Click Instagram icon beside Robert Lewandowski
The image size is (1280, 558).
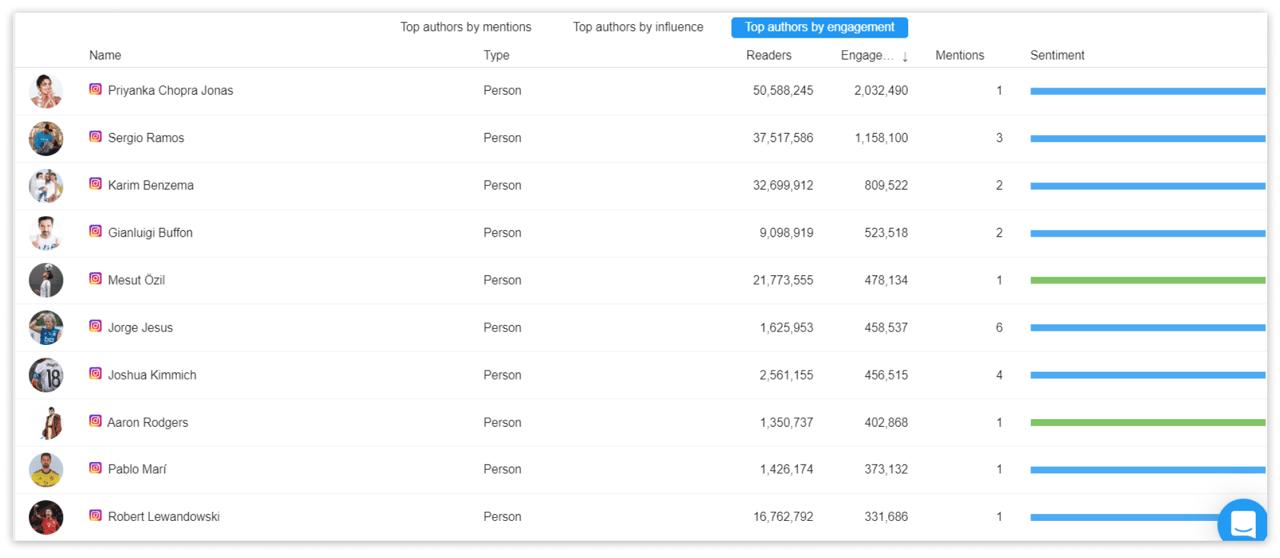point(95,516)
